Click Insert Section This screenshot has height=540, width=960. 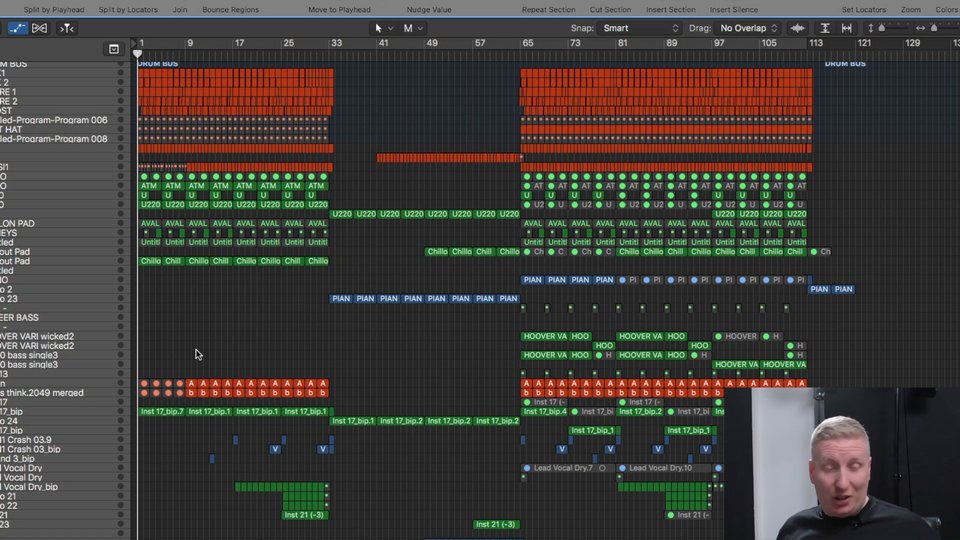coord(670,10)
